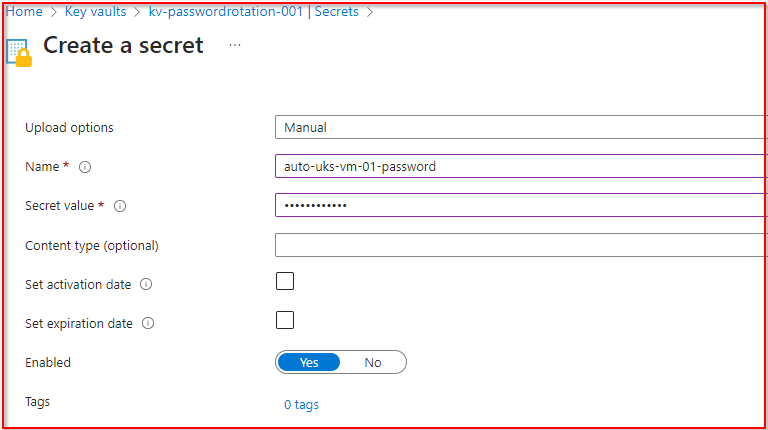This screenshot has height=430, width=768.
Task: Click into the Name text field
Action: pos(520,167)
